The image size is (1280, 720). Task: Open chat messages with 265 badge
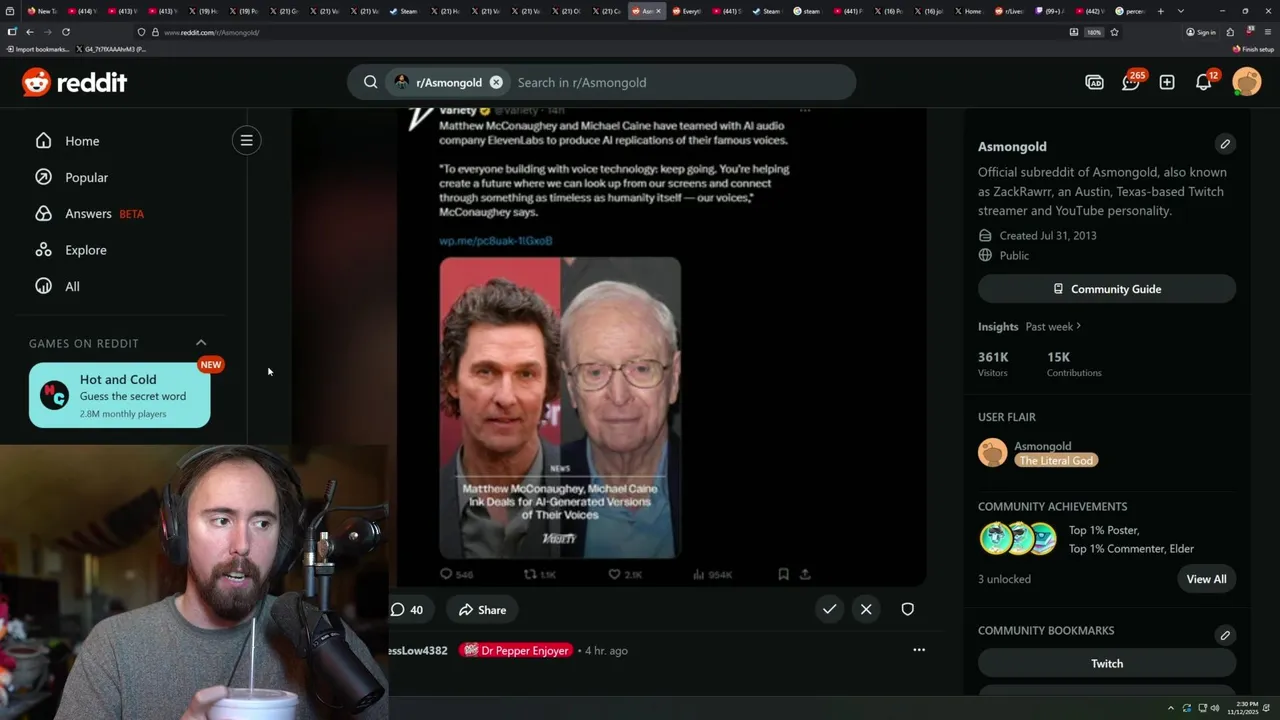(1131, 82)
